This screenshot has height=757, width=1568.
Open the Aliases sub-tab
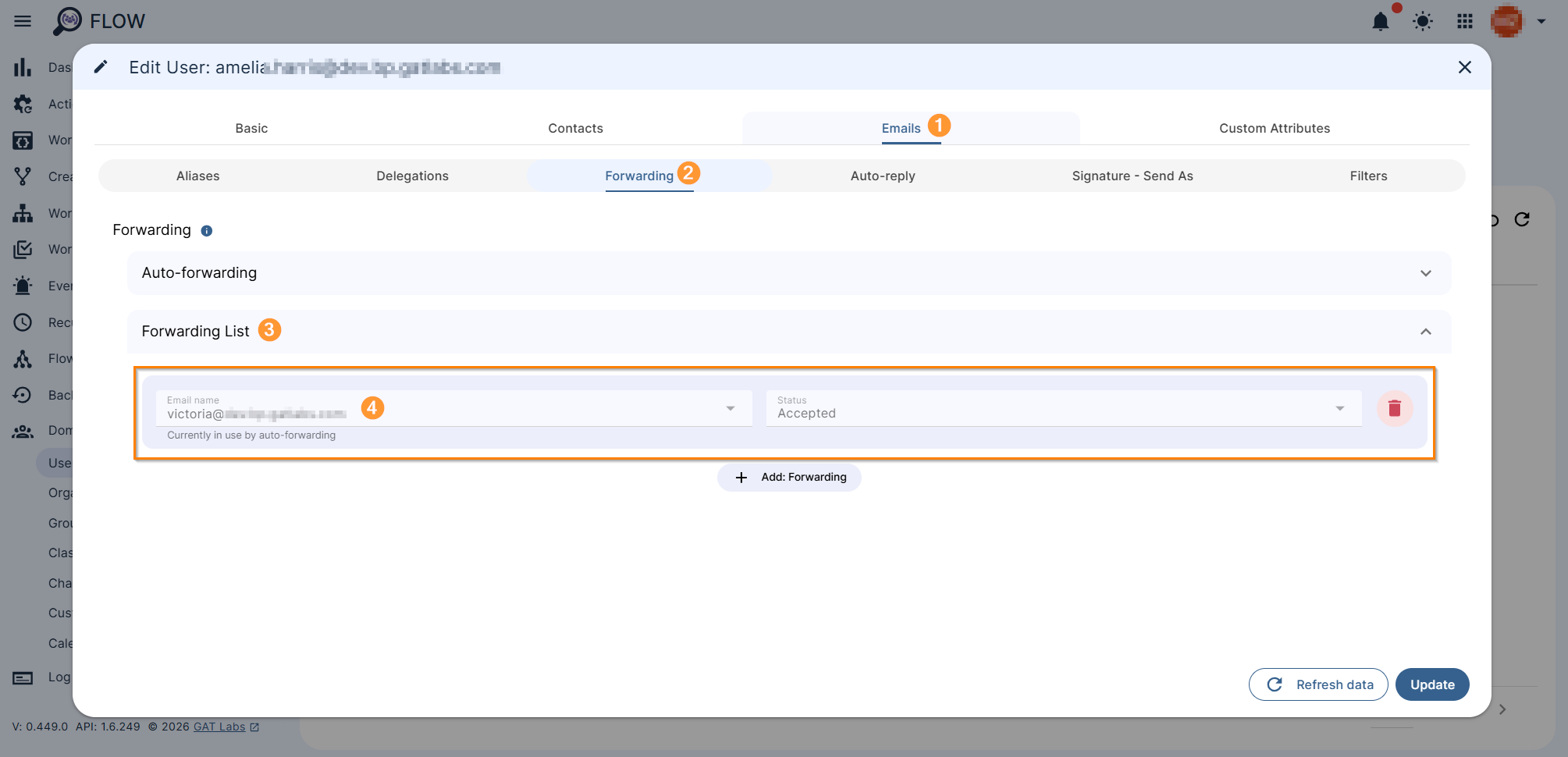(x=197, y=176)
